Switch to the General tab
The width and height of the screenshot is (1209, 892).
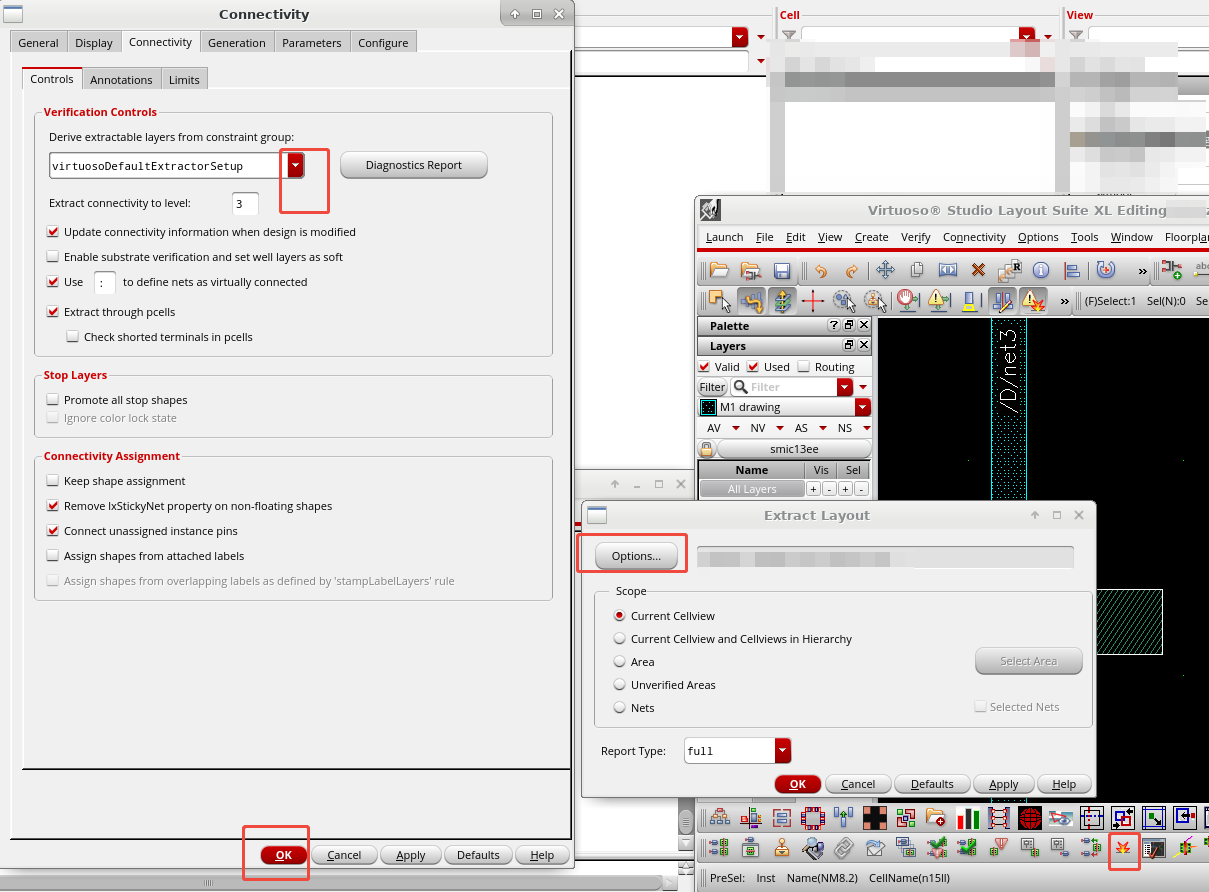pyautogui.click(x=38, y=43)
